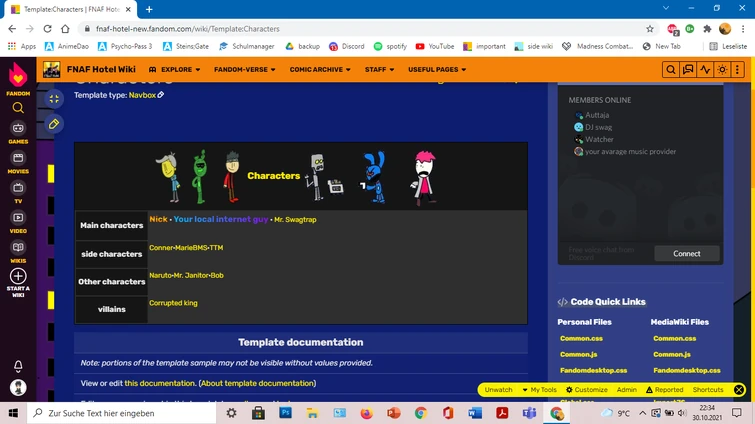This screenshot has width=755, height=424.
Task: Open the Windows Start menu
Action: 13,413
